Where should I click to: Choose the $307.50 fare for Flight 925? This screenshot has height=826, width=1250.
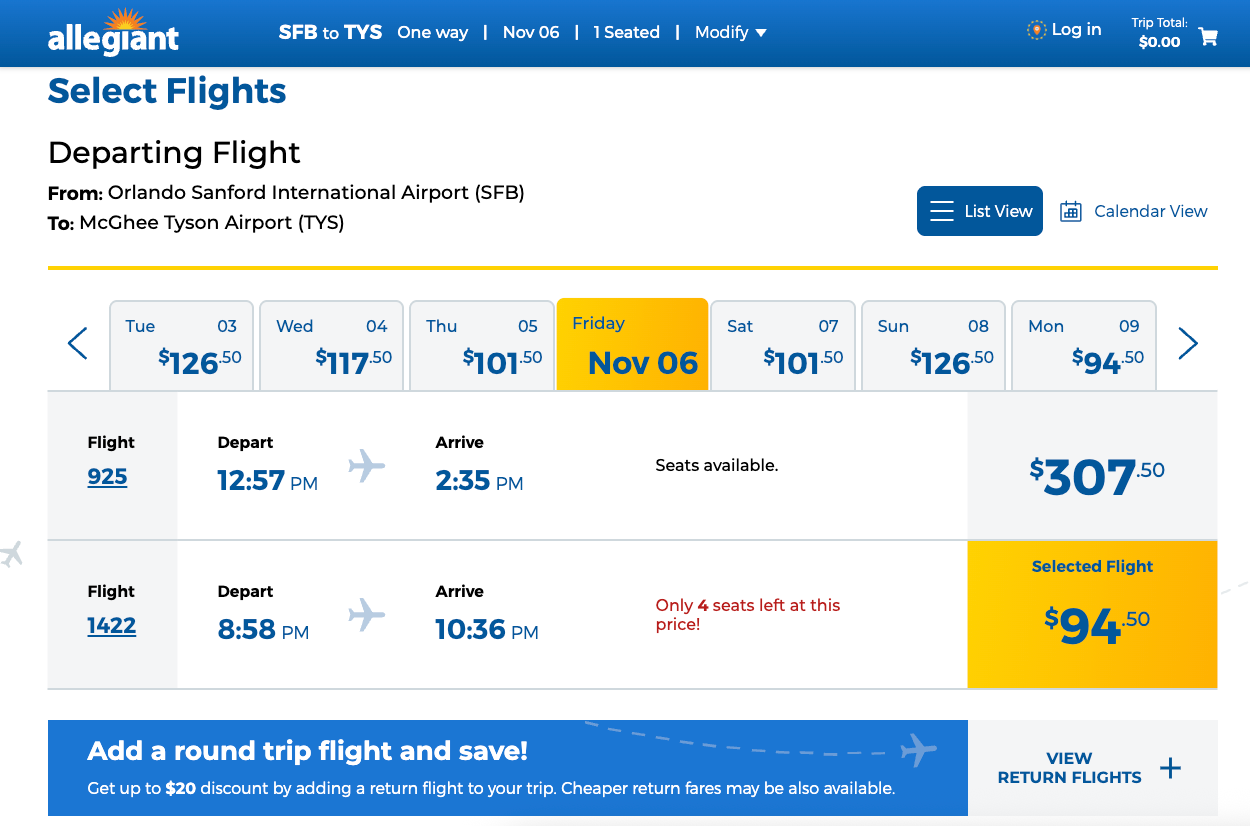click(1092, 477)
